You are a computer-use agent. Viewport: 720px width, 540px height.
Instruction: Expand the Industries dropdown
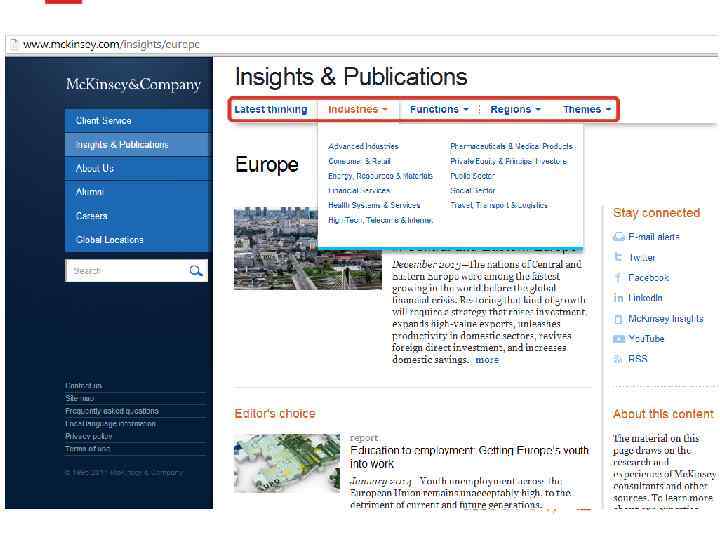pos(358,109)
